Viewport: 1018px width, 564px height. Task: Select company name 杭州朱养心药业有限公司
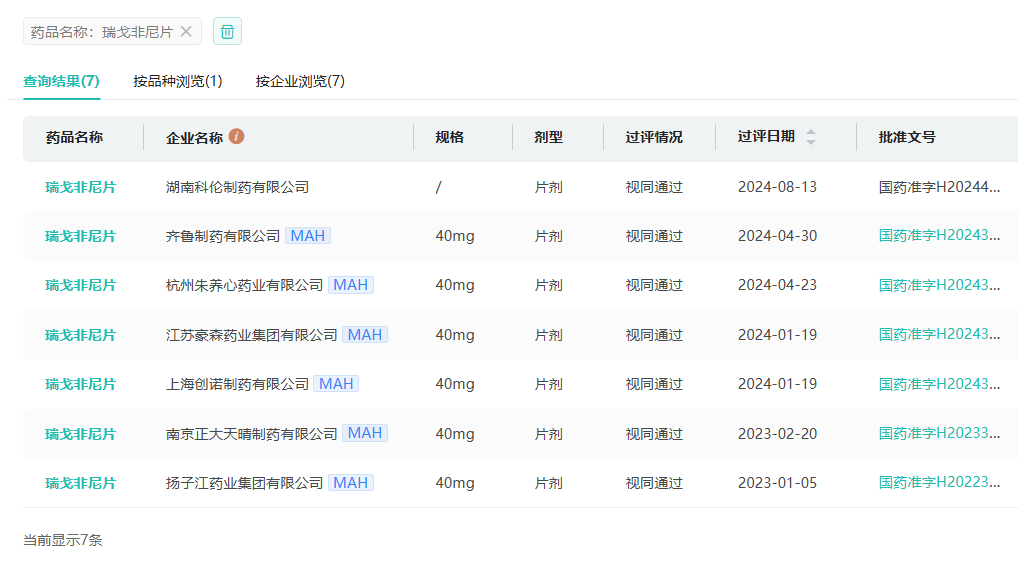(244, 285)
